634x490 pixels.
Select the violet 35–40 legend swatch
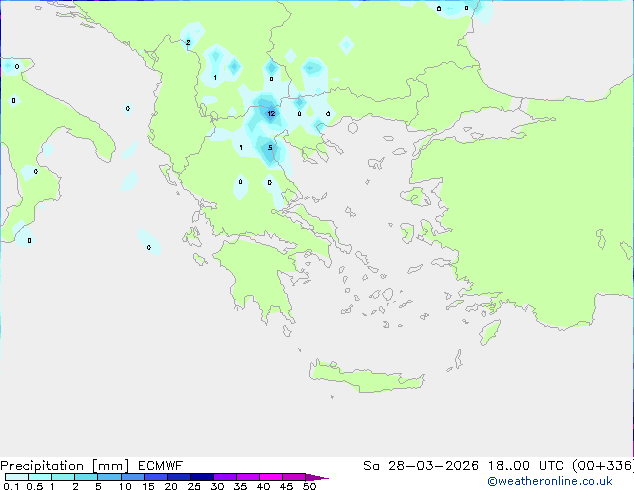(x=251, y=477)
